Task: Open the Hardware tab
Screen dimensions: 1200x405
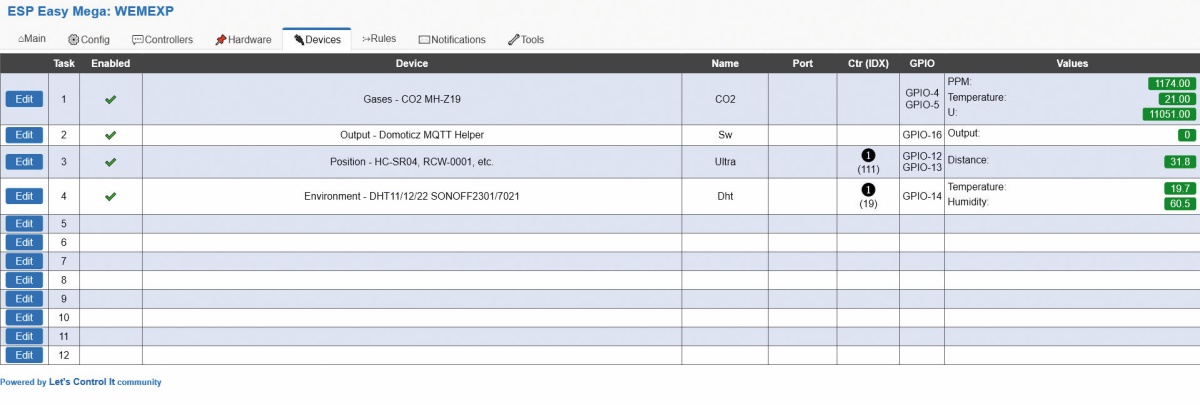Action: (243, 40)
